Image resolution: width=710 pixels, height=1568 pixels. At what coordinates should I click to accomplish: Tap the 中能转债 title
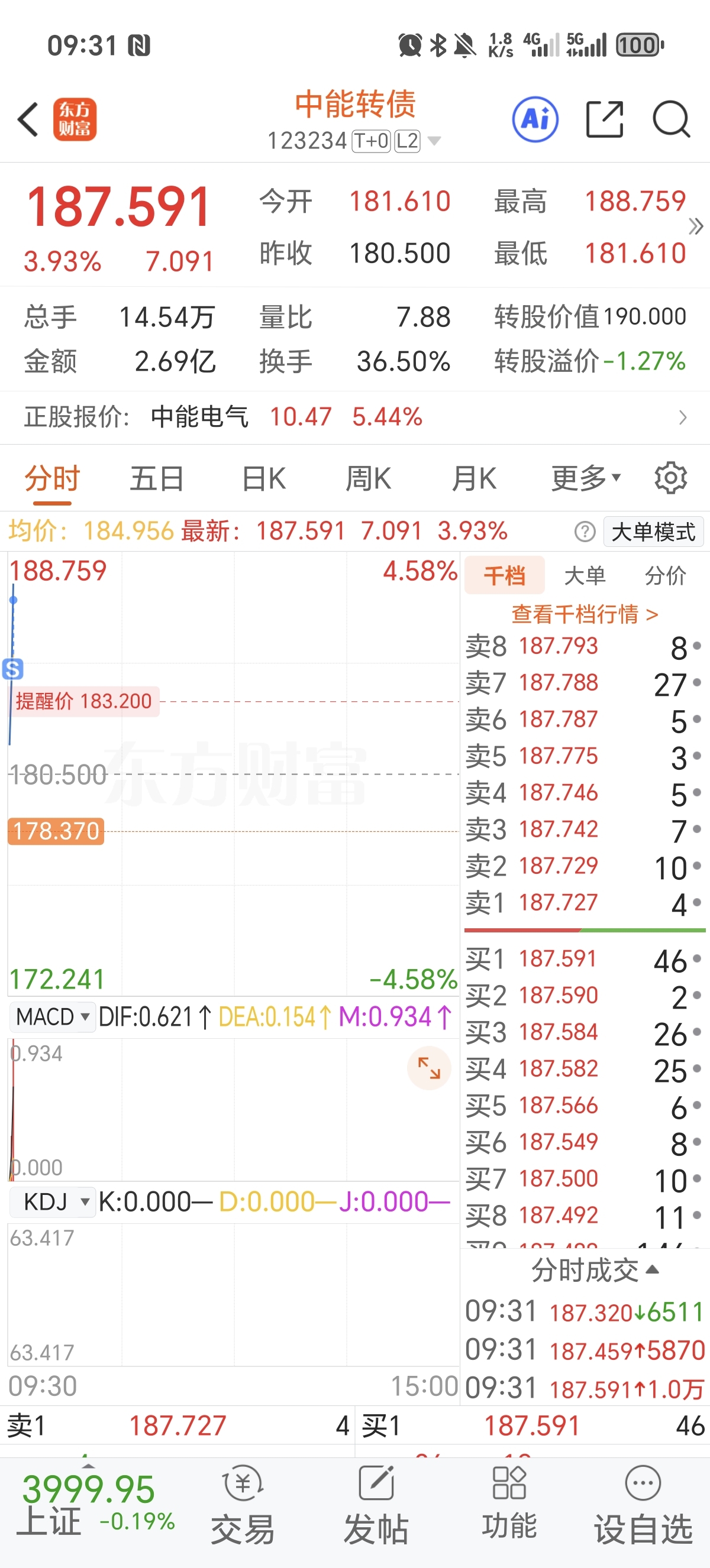tap(356, 104)
